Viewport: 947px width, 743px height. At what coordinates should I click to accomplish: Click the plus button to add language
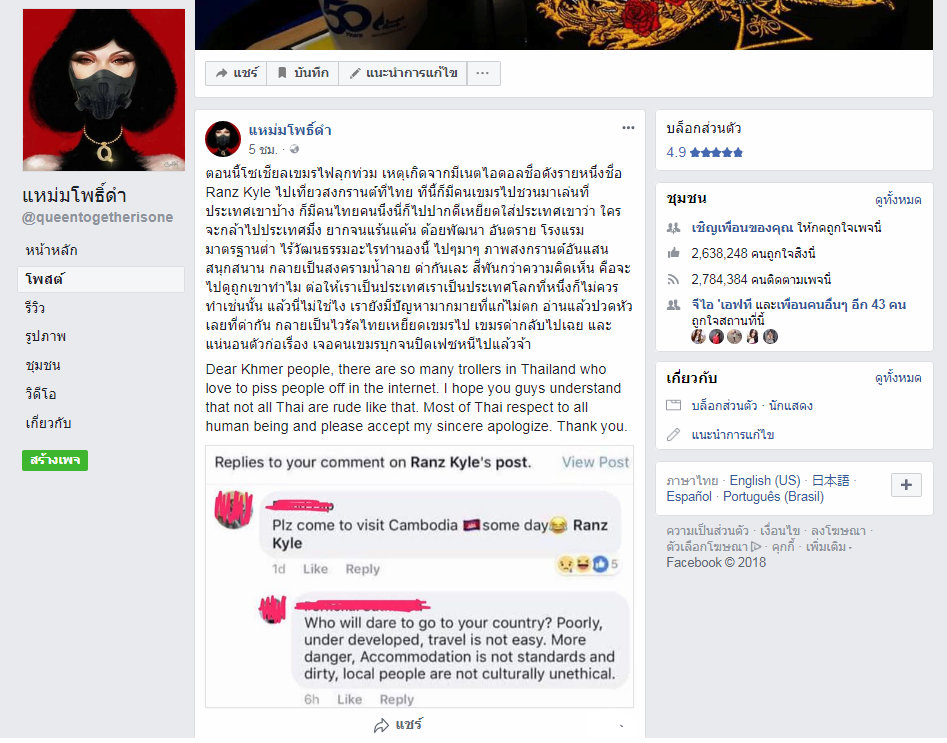pyautogui.click(x=906, y=485)
